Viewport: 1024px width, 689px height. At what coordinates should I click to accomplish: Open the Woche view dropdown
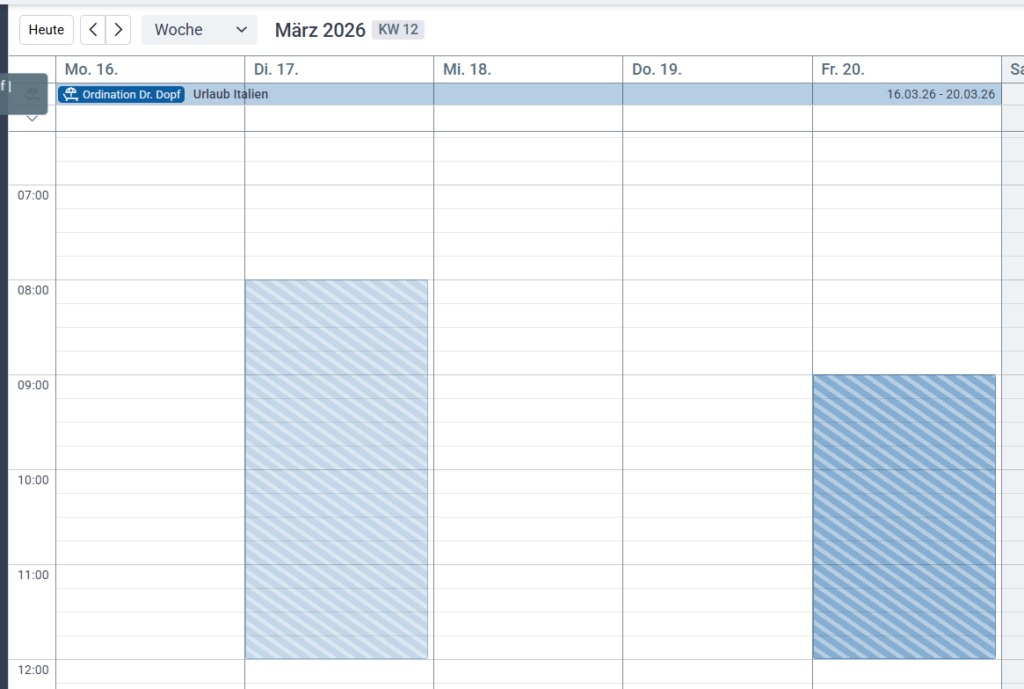(x=199, y=30)
